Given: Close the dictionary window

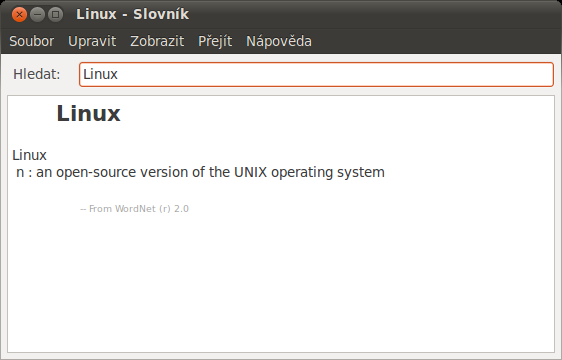Looking at the screenshot, I should click(19, 15).
